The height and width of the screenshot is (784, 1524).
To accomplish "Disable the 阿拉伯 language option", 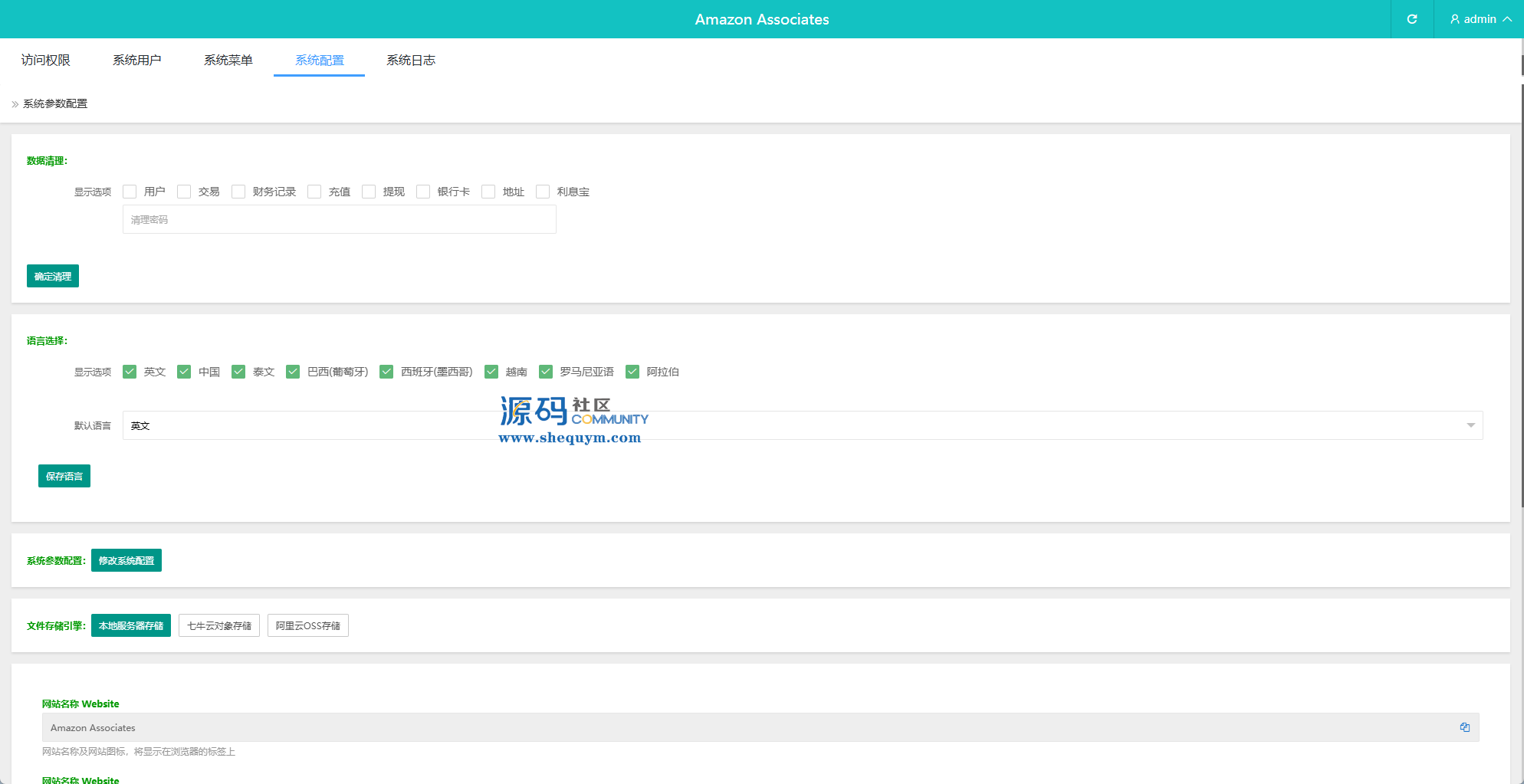I will (632, 372).
